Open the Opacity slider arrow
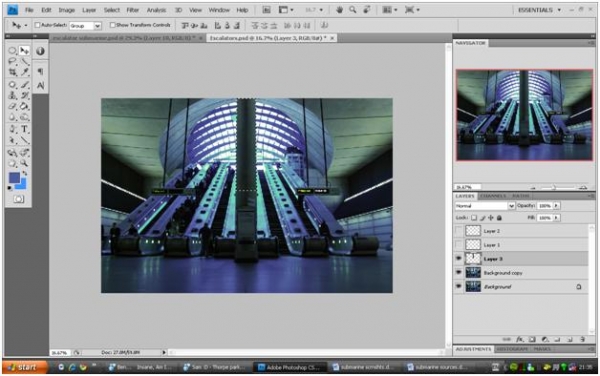 click(x=556, y=206)
